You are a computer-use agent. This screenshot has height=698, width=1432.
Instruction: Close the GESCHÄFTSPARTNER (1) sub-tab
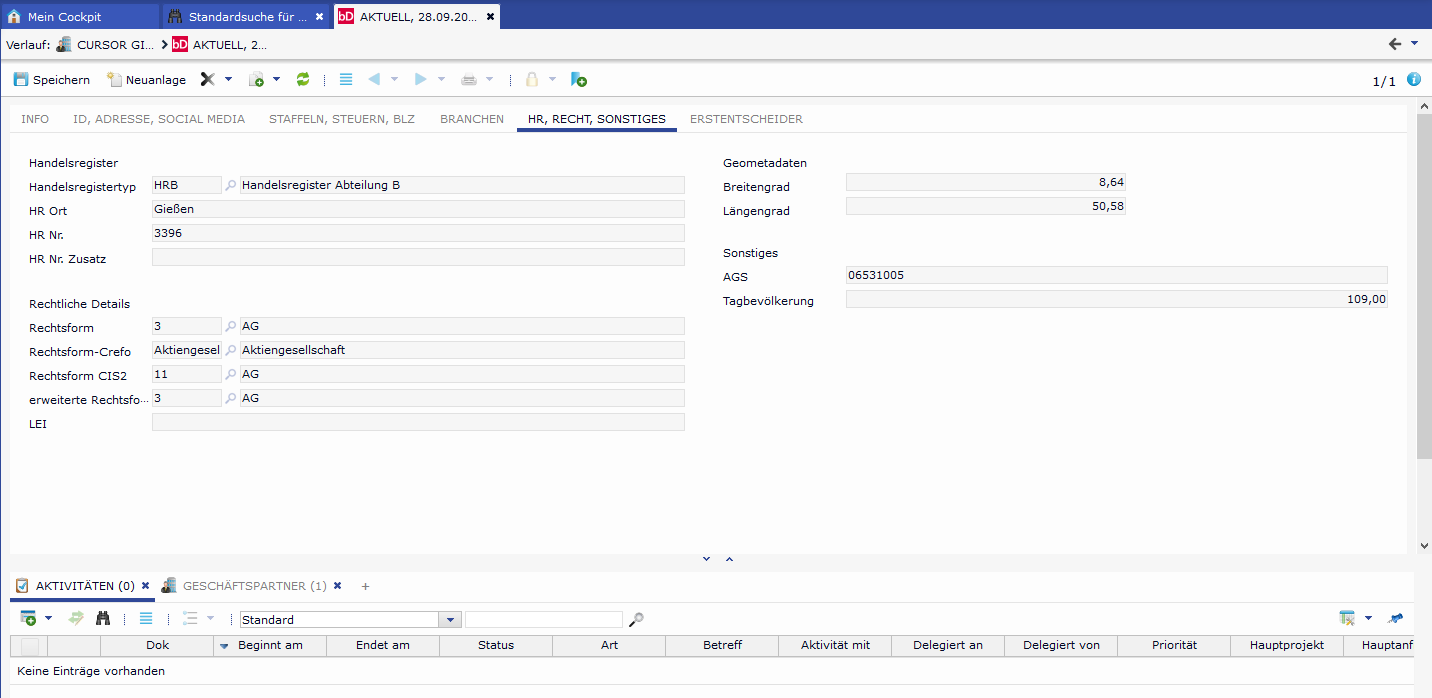point(337,586)
